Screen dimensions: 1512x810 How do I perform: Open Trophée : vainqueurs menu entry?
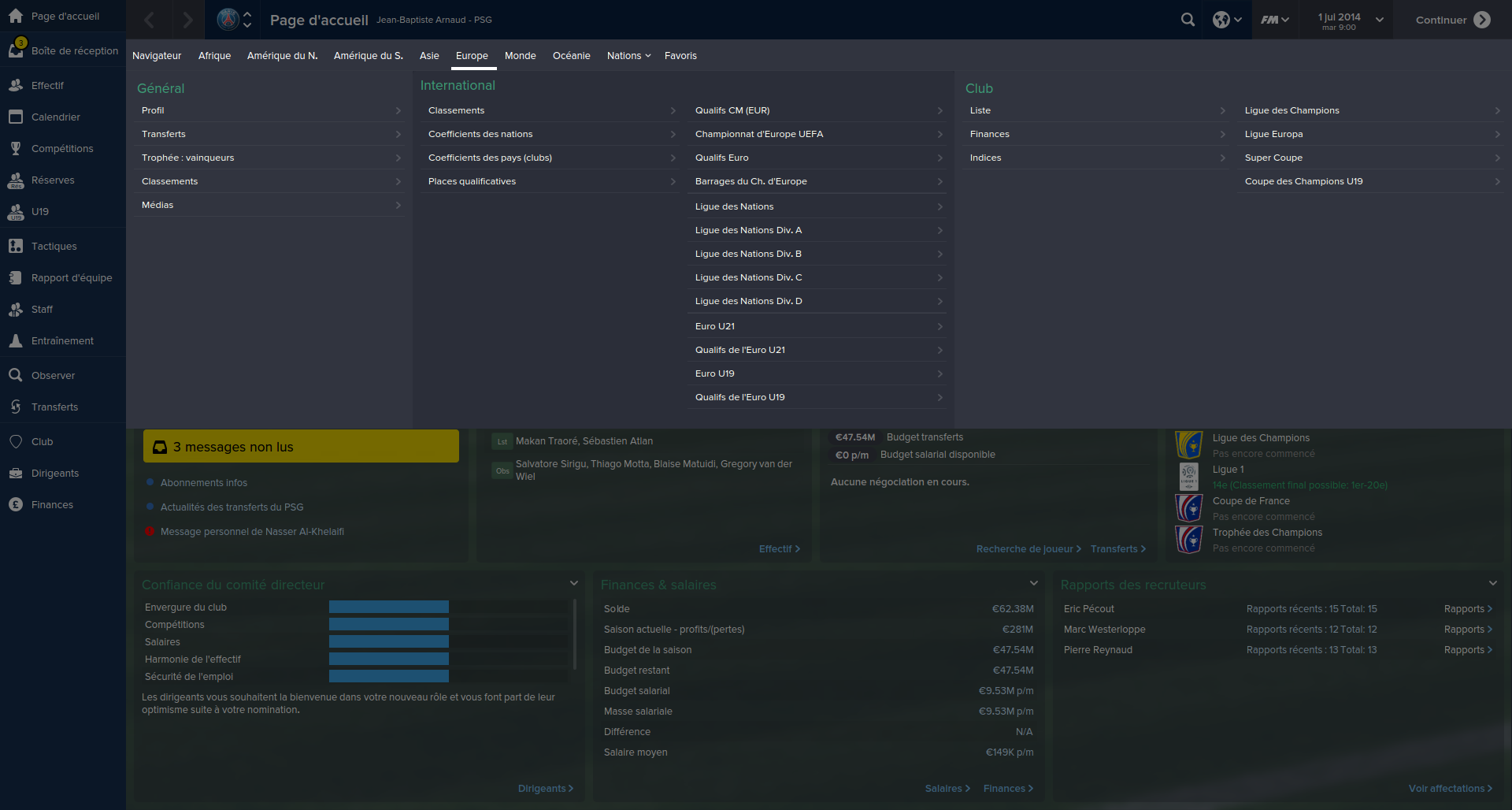(272, 158)
